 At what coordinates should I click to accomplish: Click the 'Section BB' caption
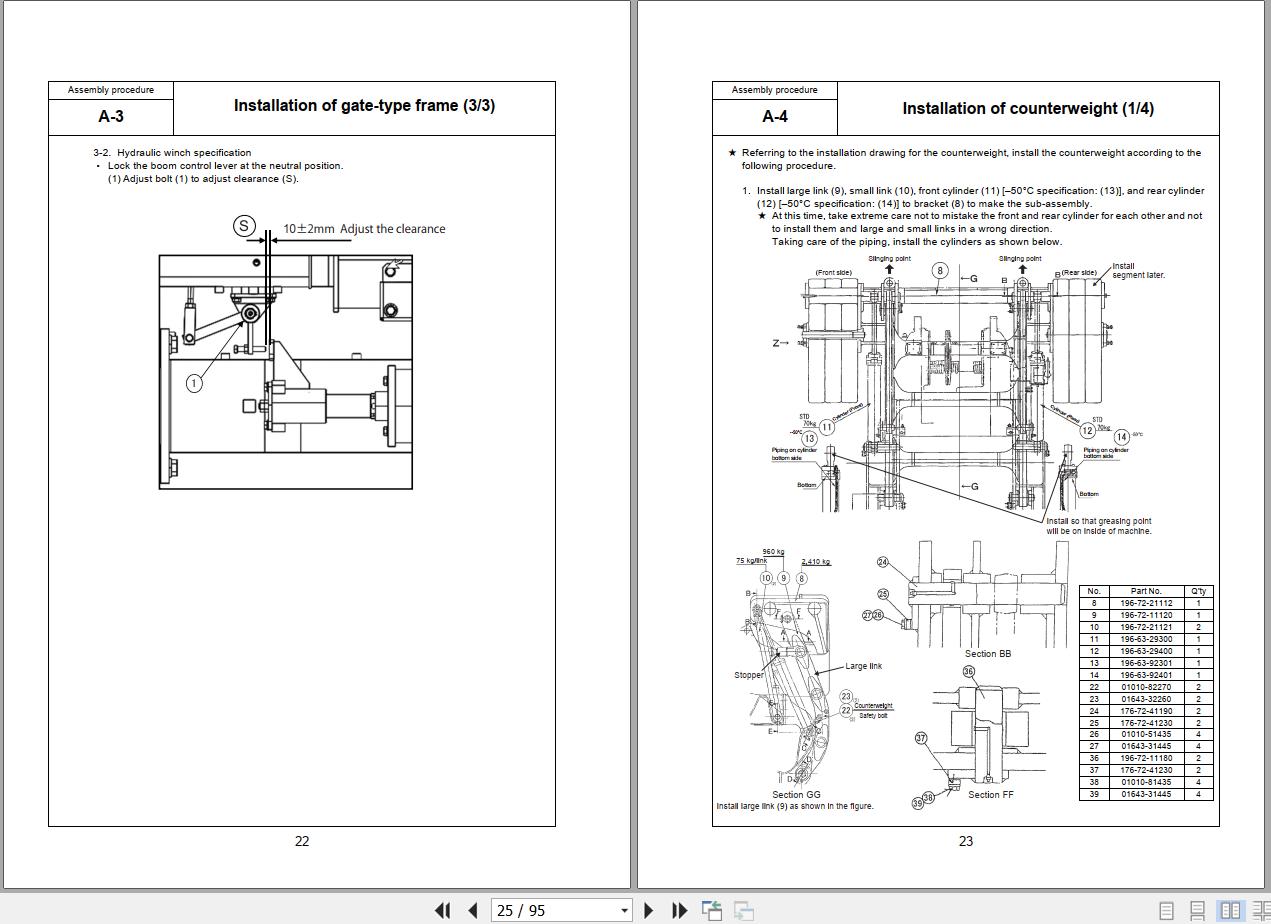(987, 654)
